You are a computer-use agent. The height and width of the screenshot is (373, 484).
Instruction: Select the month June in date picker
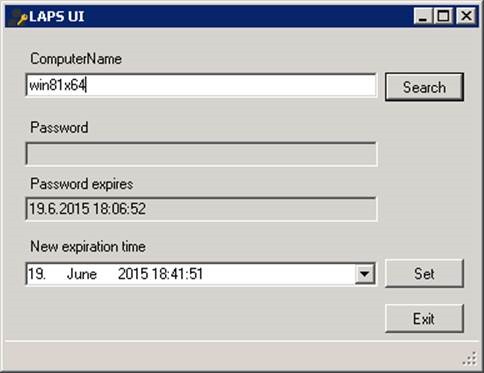pos(82,274)
